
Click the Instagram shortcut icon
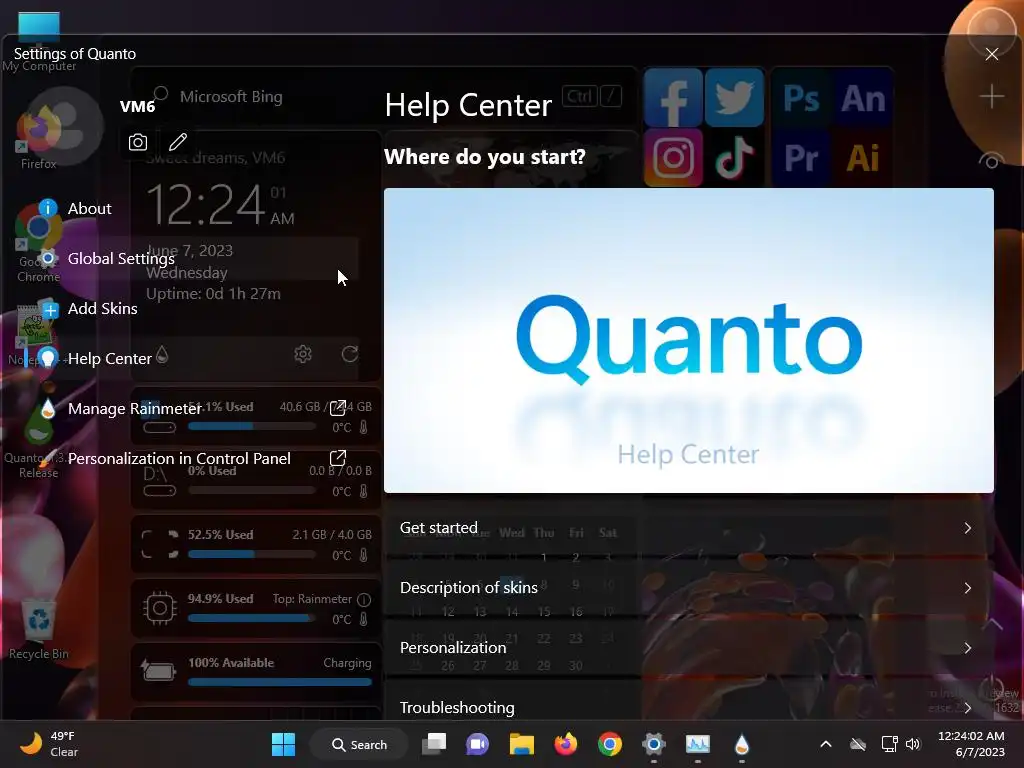tap(673, 157)
